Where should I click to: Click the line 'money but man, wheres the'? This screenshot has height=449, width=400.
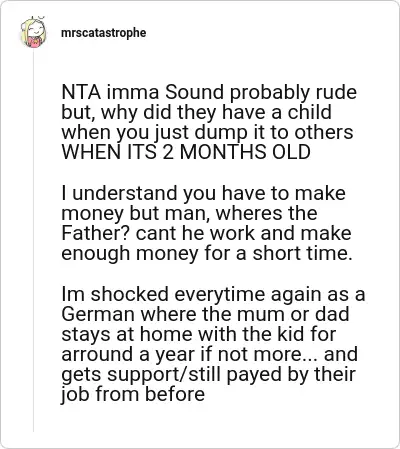pyautogui.click(x=189, y=213)
